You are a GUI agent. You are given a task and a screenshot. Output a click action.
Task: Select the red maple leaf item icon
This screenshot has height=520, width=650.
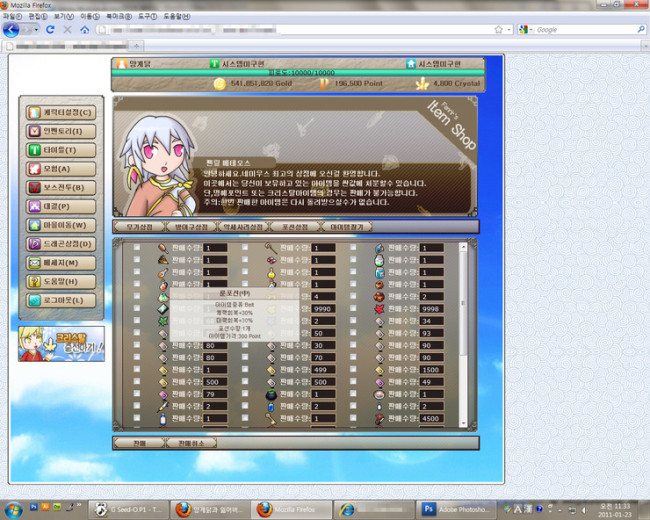click(x=379, y=309)
